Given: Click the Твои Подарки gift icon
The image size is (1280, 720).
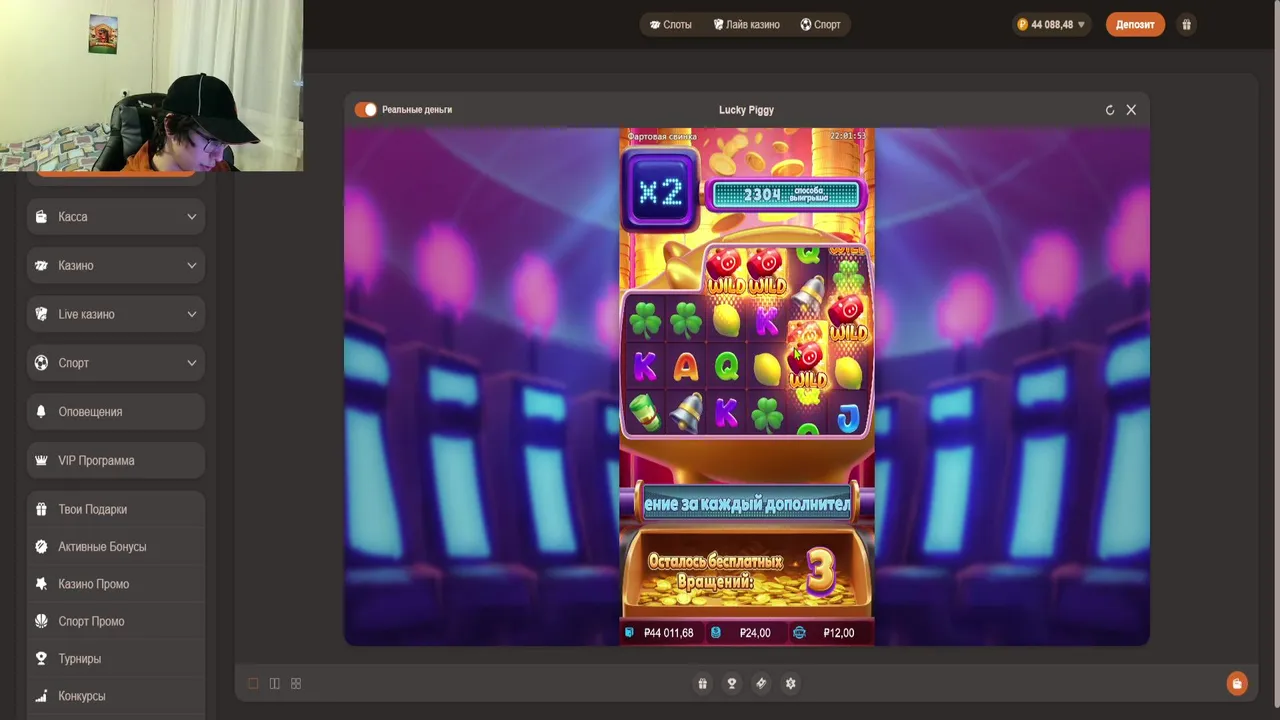Looking at the screenshot, I should pos(41,509).
